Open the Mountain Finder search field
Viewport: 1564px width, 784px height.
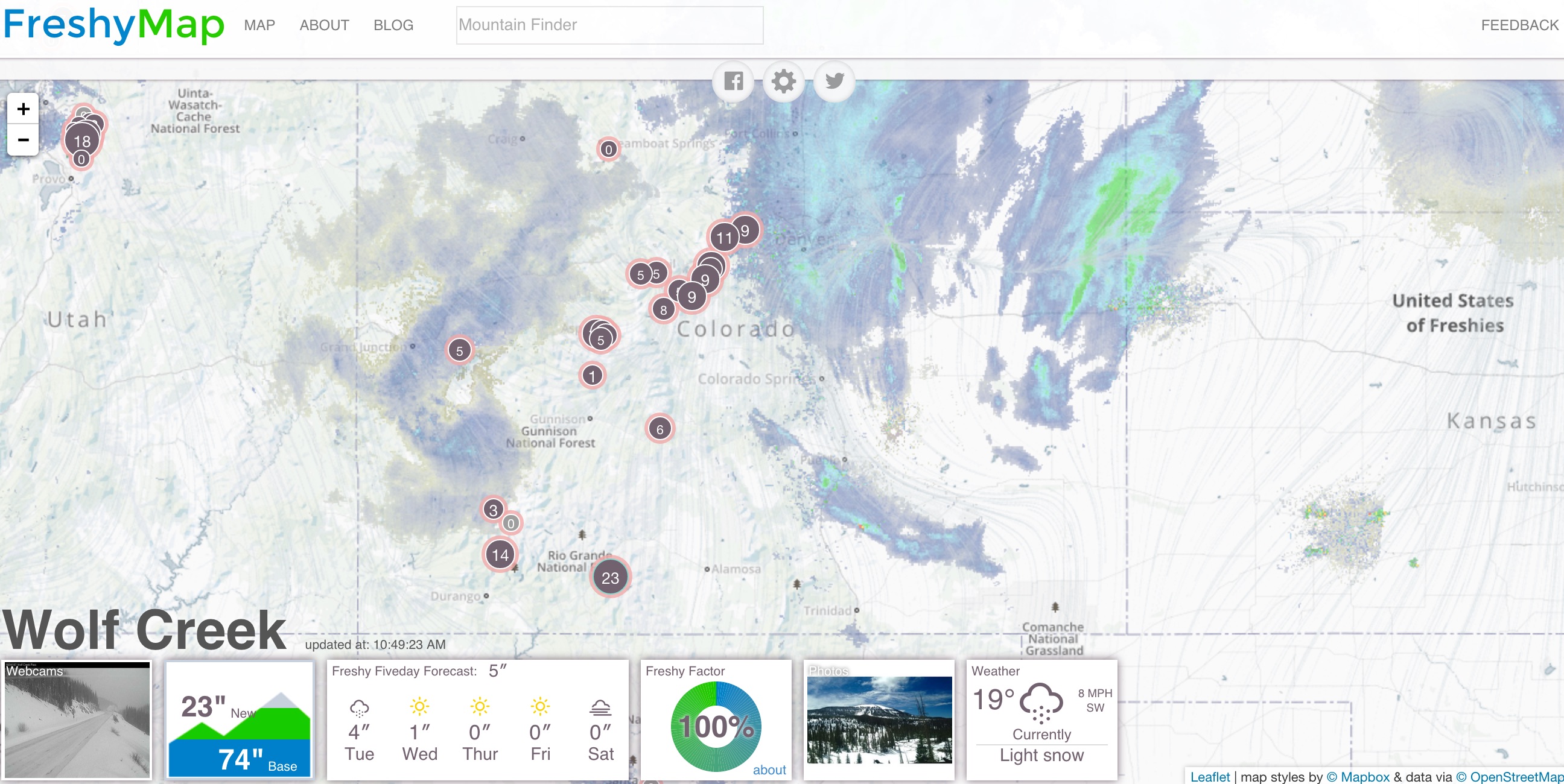(608, 26)
